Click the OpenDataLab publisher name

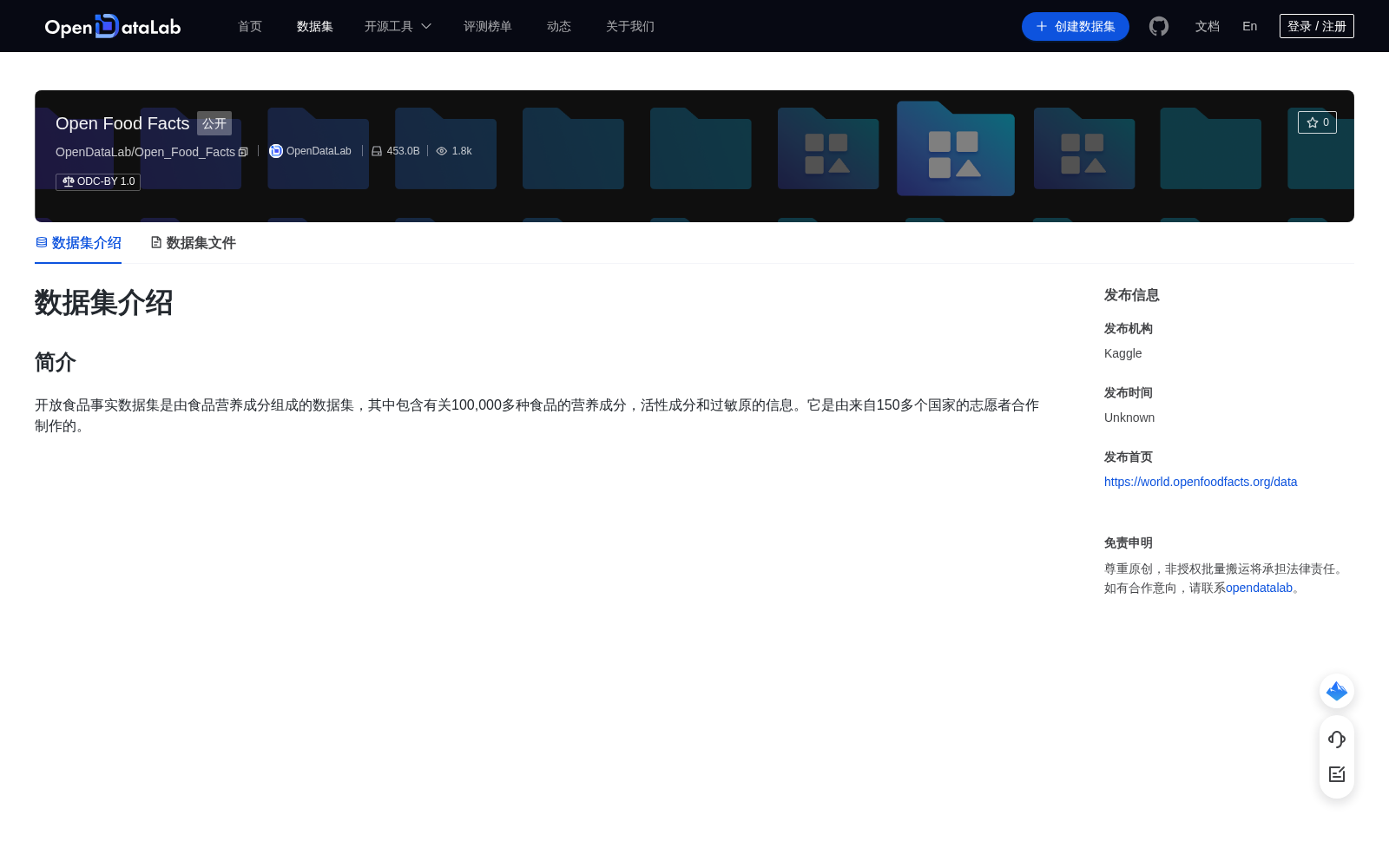(319, 151)
